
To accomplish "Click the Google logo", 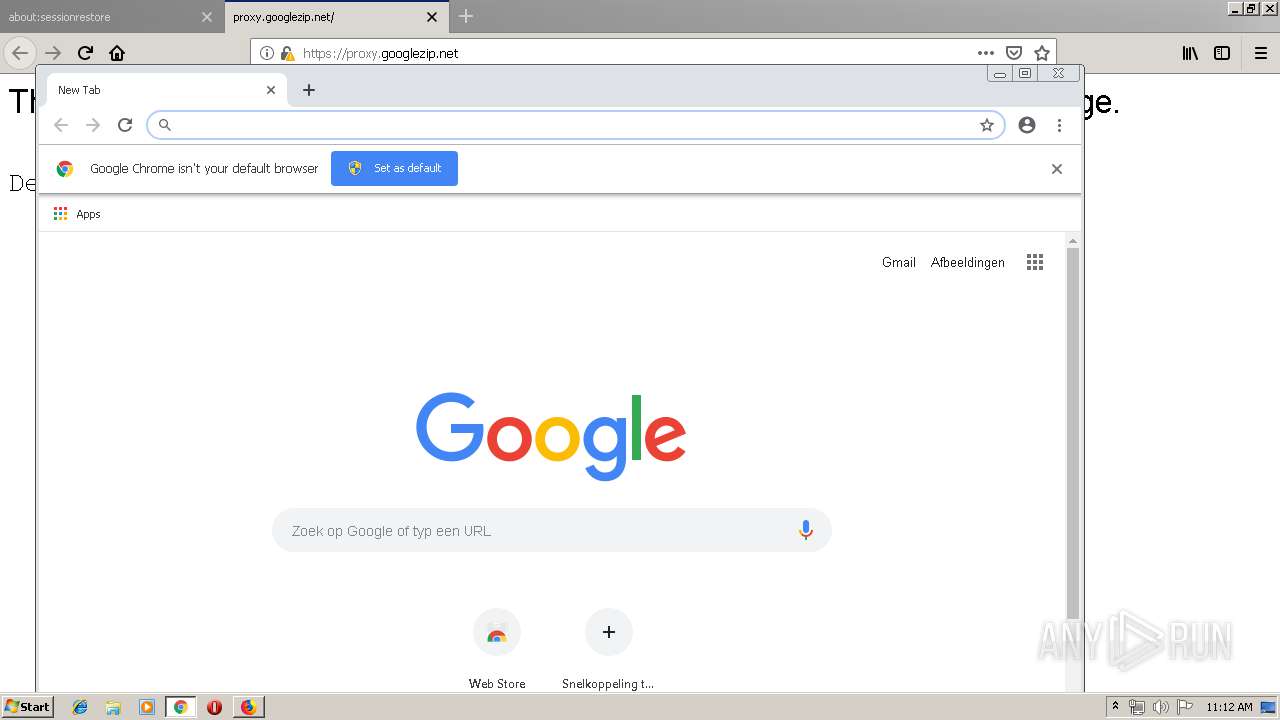I will pyautogui.click(x=551, y=436).
